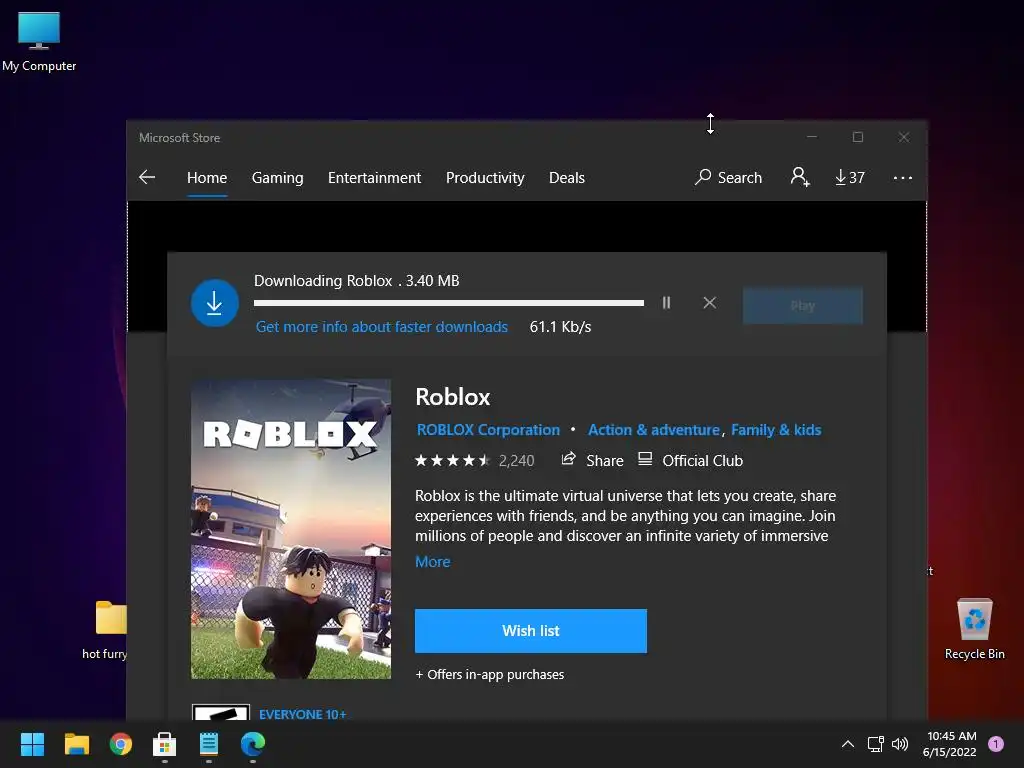Click the ESRB rating badge image
Screen dimensions: 1024x768
click(x=221, y=712)
